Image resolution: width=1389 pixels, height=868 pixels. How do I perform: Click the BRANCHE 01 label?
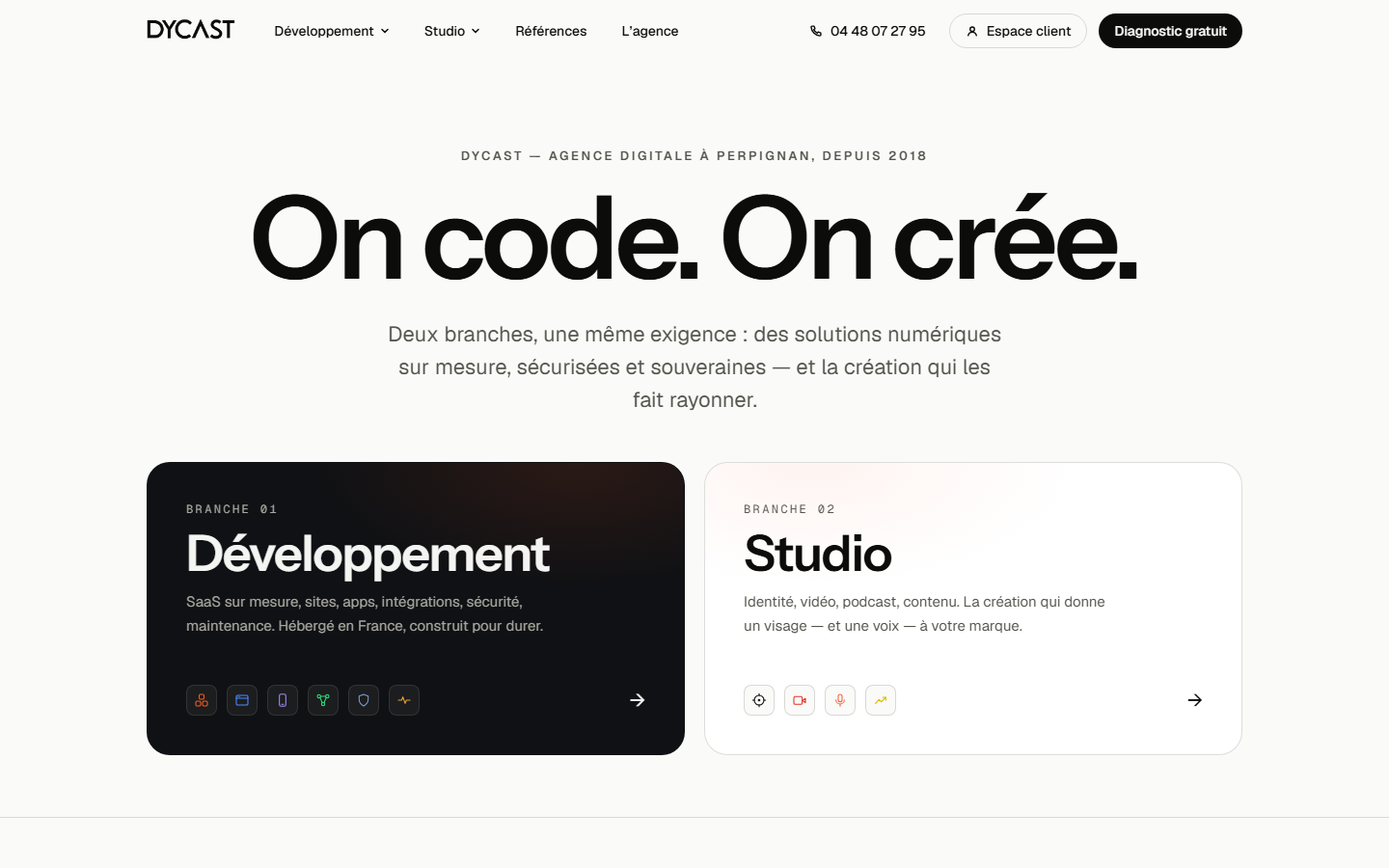[x=231, y=509]
